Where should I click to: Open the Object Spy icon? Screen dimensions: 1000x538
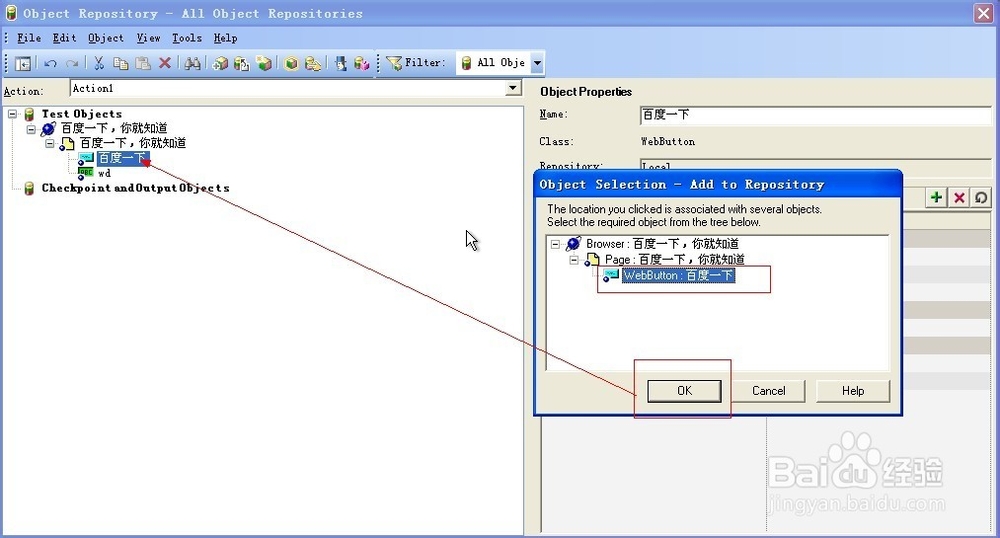click(341, 62)
